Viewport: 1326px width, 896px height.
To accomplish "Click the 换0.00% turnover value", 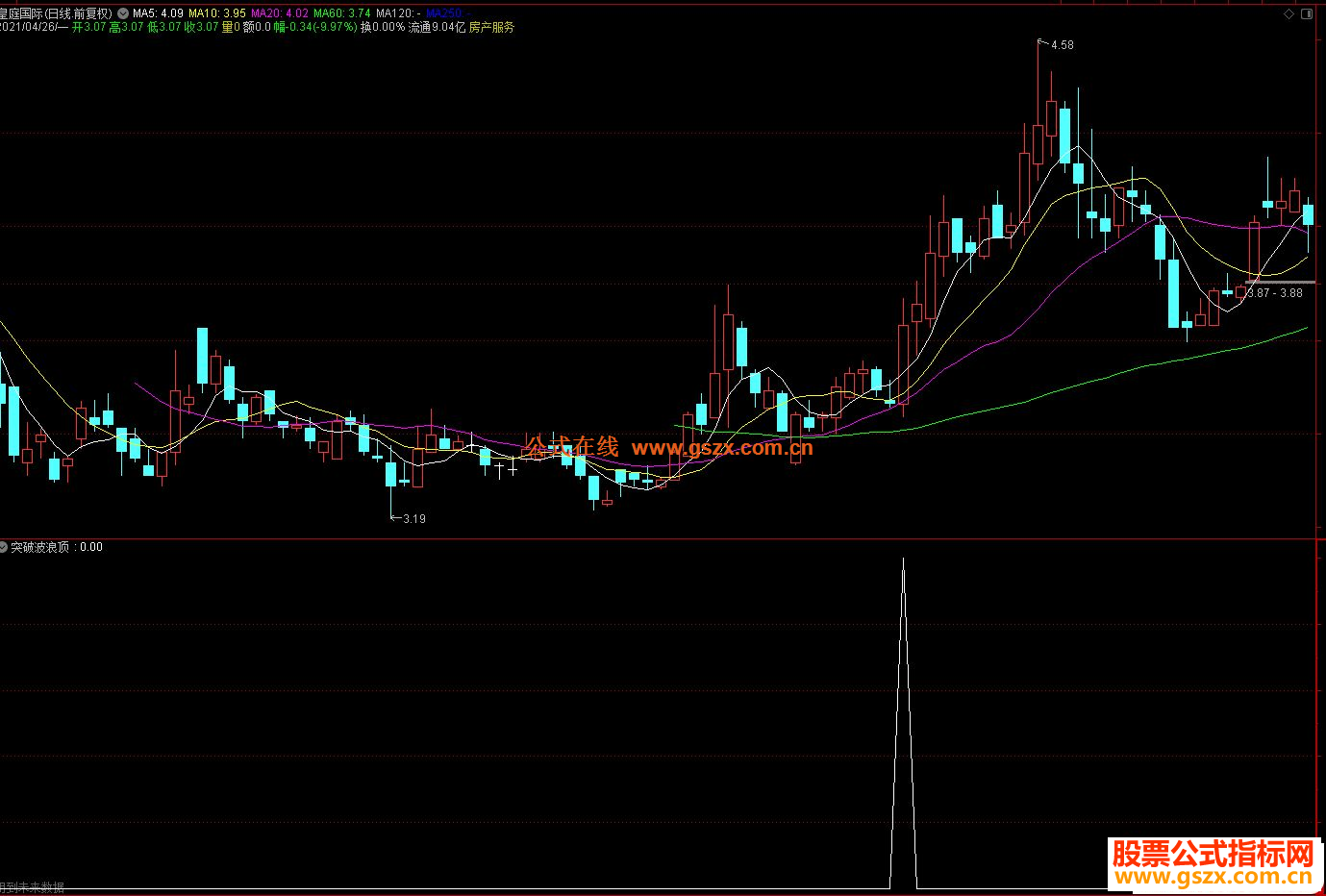I will 383,28.
